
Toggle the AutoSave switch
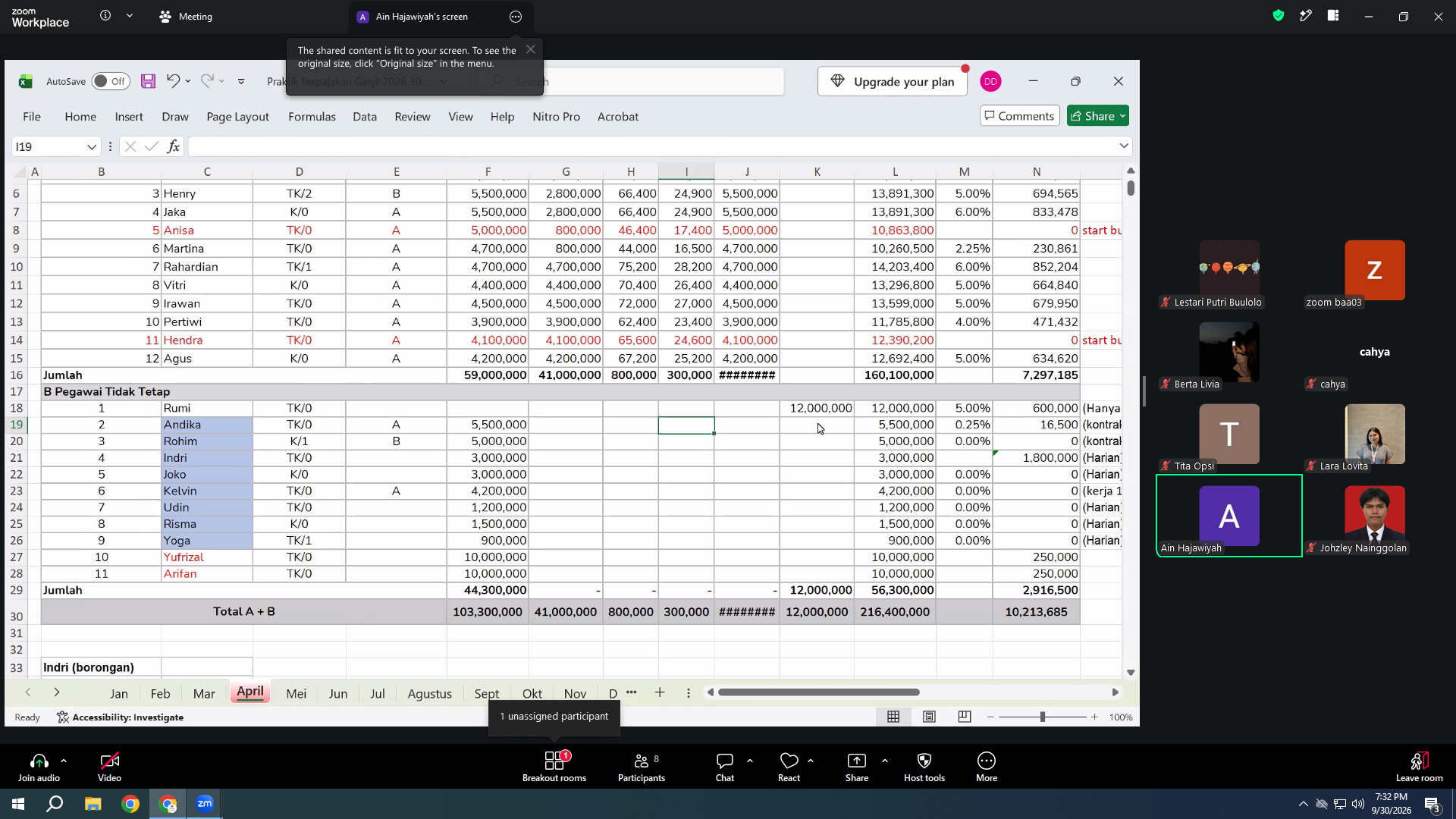[x=111, y=81]
